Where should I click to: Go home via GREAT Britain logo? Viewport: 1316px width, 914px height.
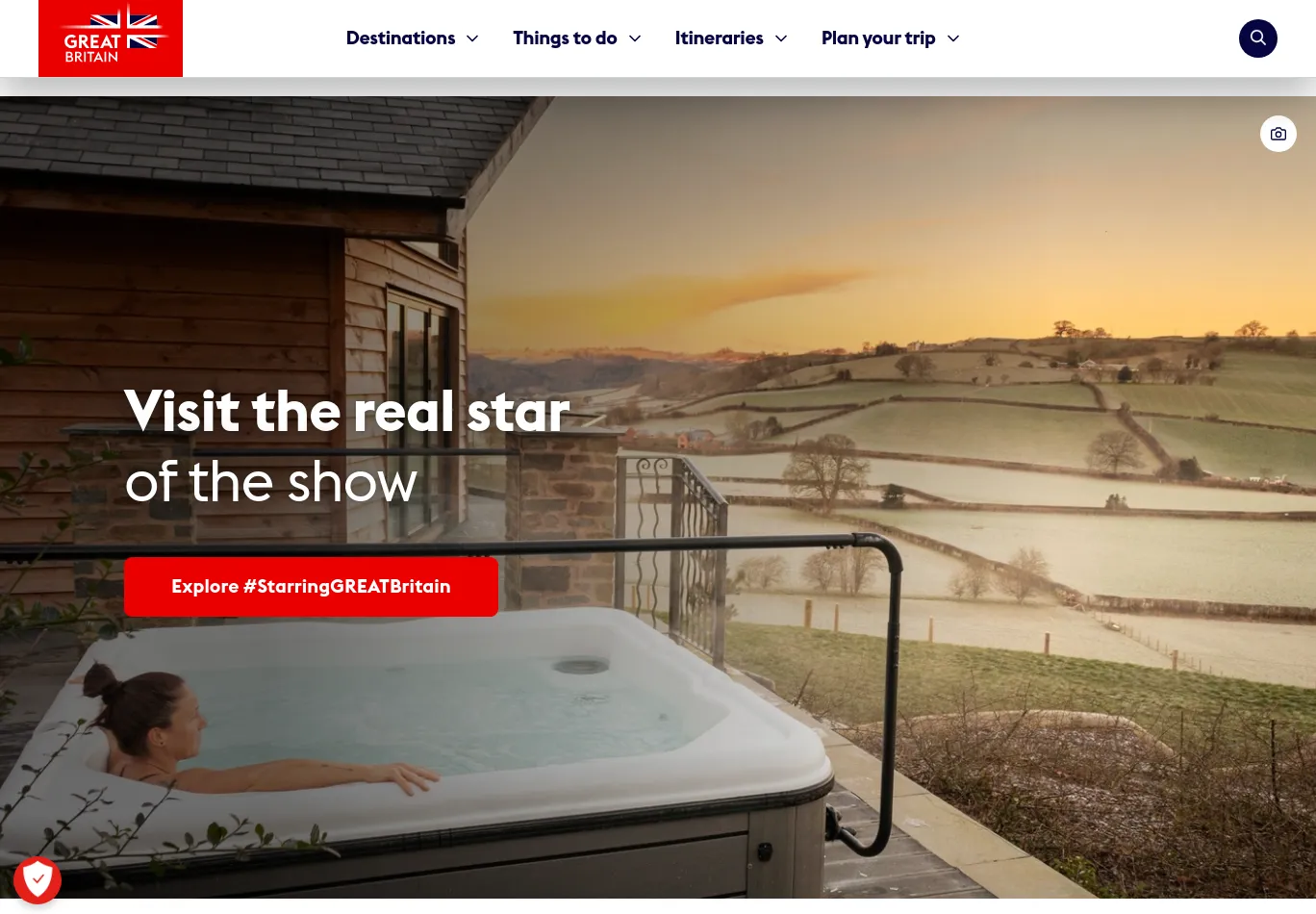tap(111, 38)
